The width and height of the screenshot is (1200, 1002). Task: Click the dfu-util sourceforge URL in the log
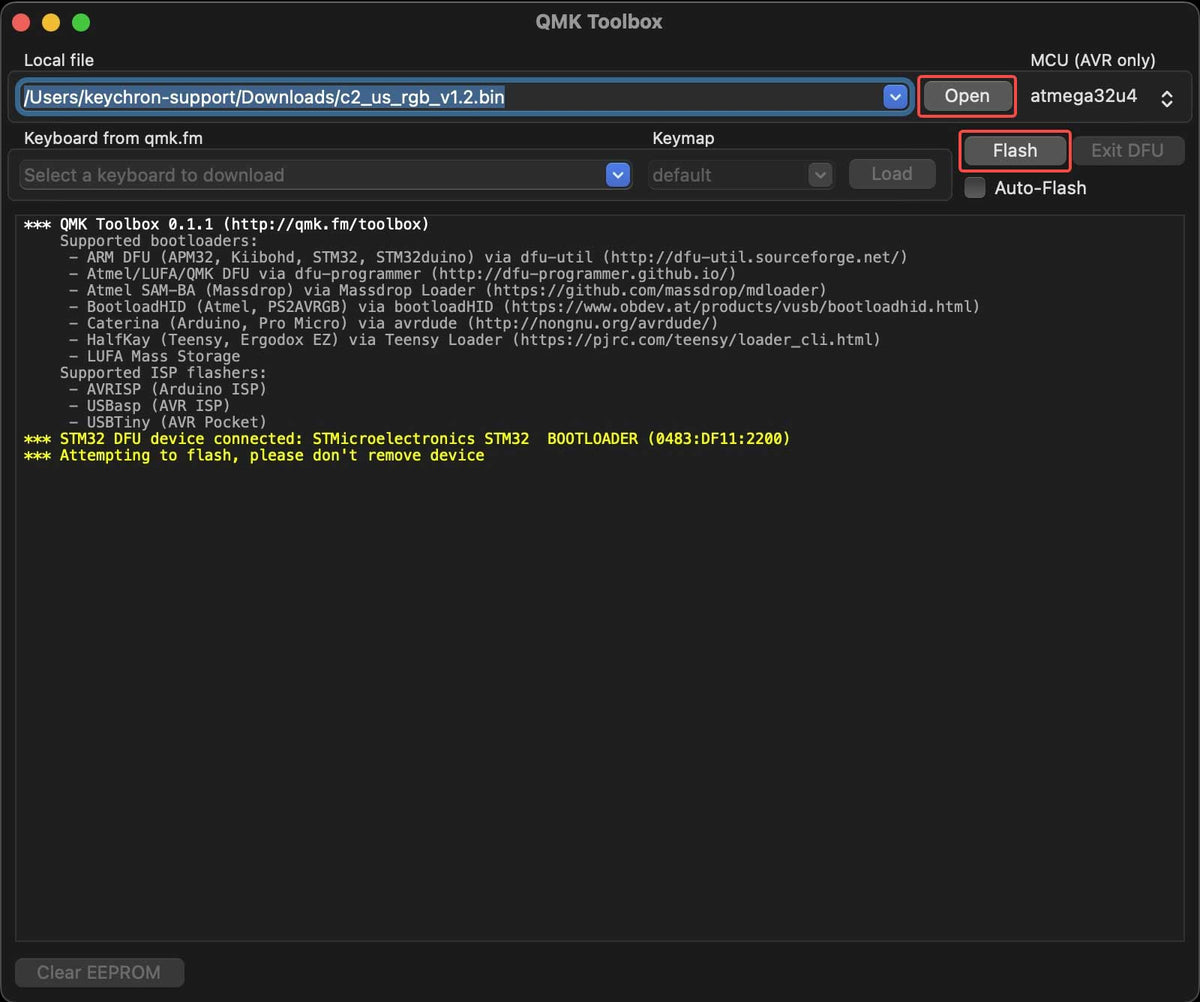(758, 257)
